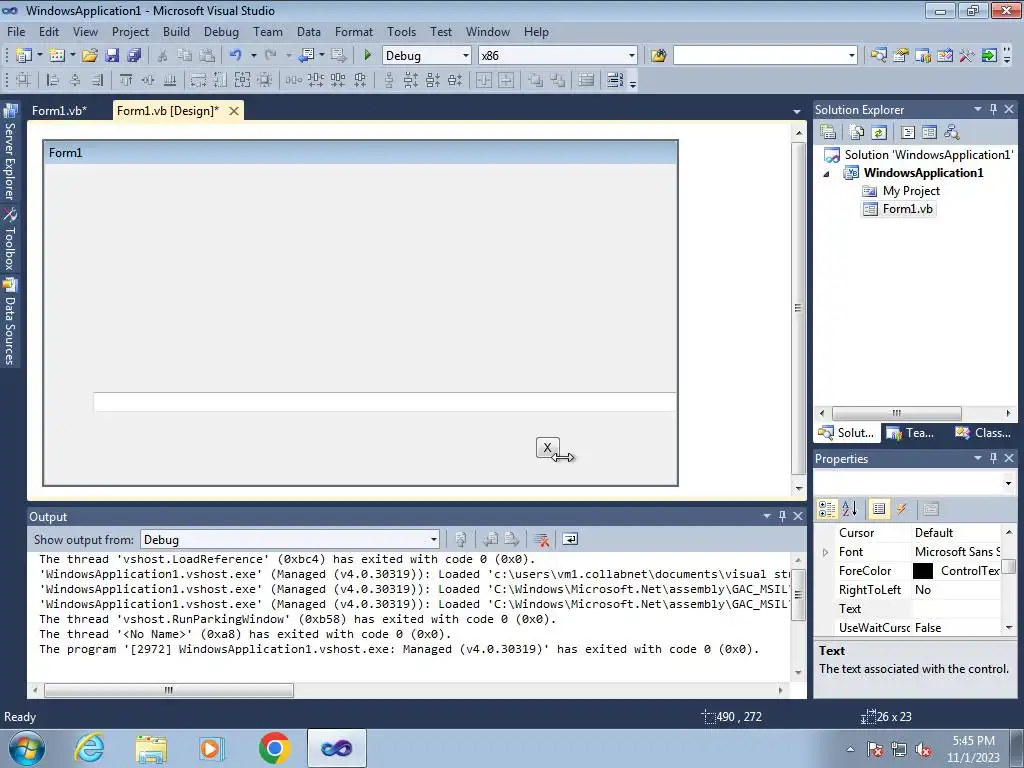Click the Find in Files icon
The height and width of the screenshot is (768, 1024).
point(658,56)
